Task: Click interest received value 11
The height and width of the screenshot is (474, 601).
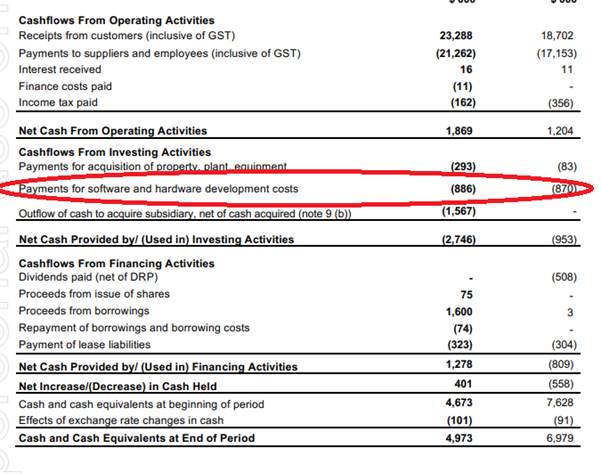Action: pos(567,69)
